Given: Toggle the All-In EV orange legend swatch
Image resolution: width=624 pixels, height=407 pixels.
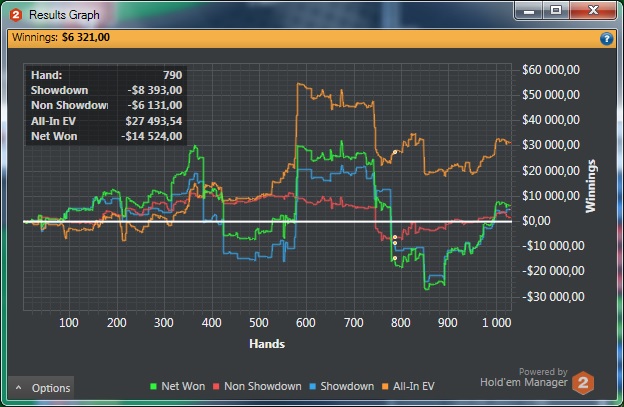Looking at the screenshot, I should pyautogui.click(x=385, y=386).
